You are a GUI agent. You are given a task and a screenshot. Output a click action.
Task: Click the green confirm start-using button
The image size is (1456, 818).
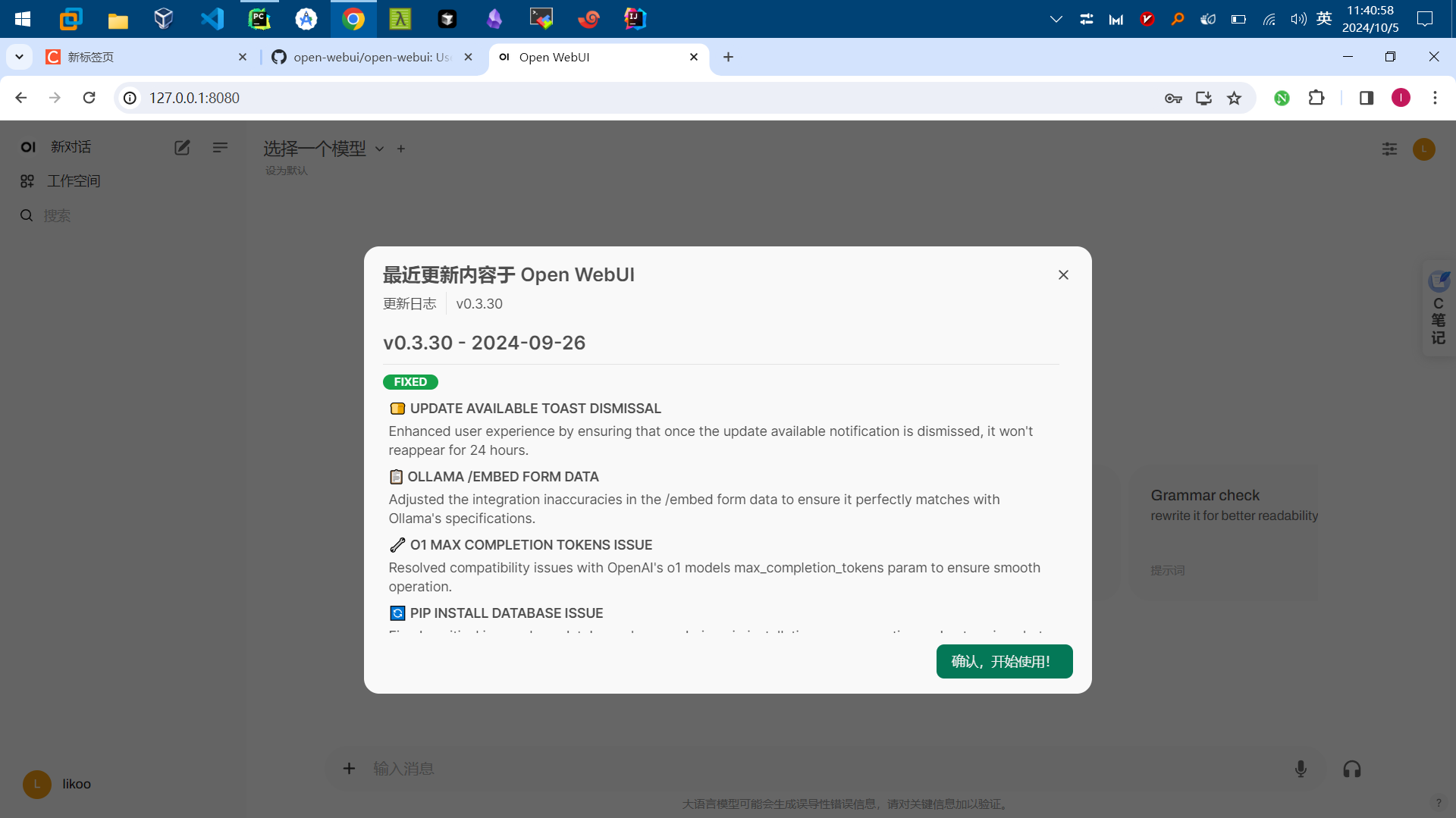pyautogui.click(x=1004, y=661)
